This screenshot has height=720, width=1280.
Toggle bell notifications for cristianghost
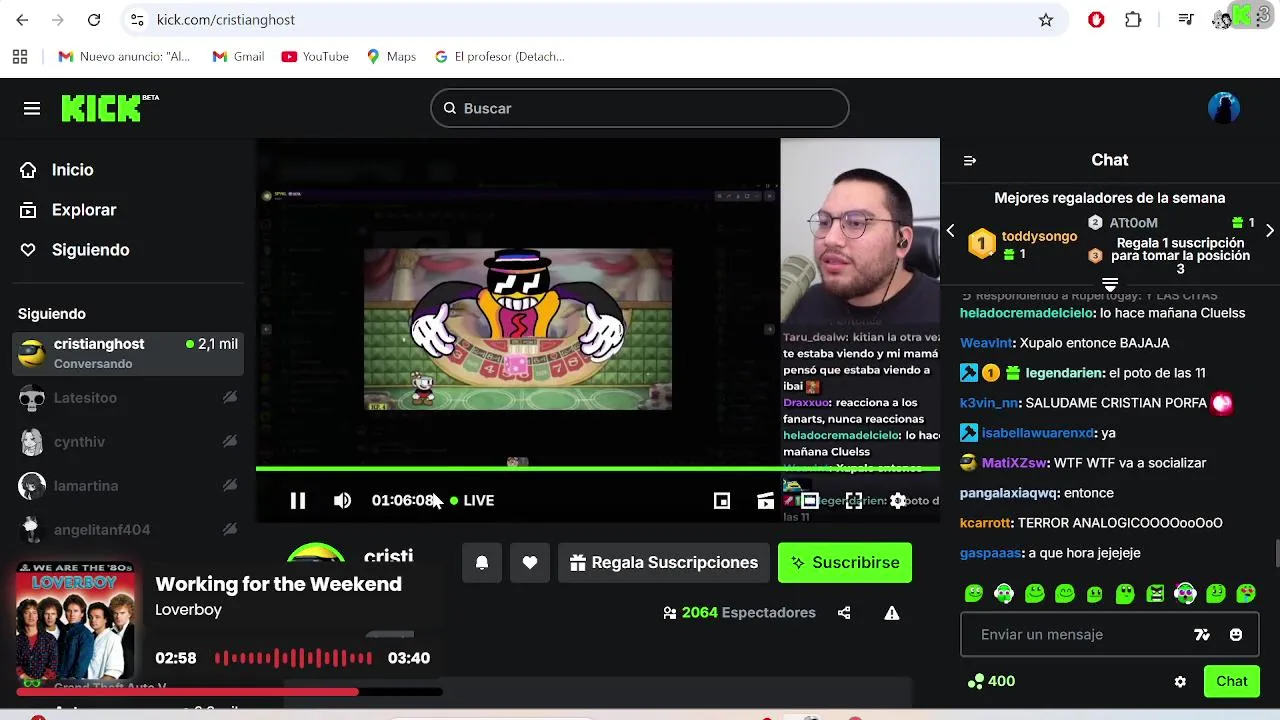coord(482,563)
